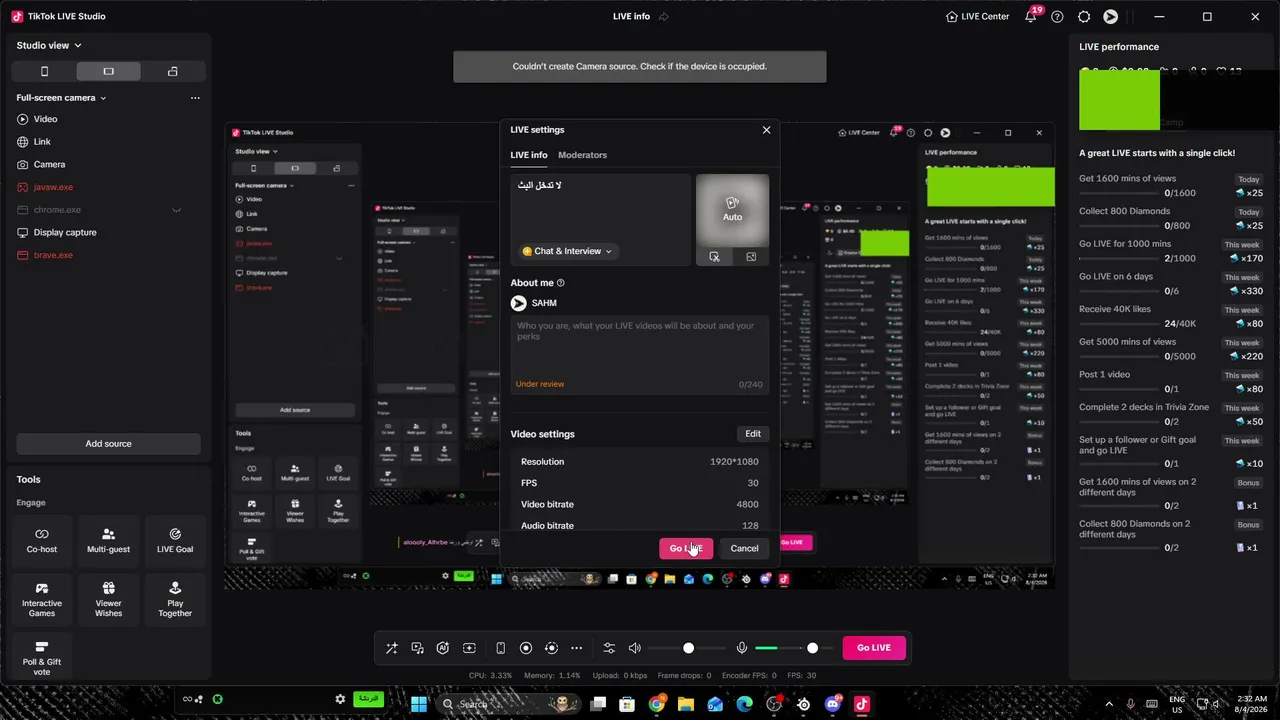This screenshot has width=1280, height=720.
Task: Click the Add source button
Action: pyautogui.click(x=108, y=444)
